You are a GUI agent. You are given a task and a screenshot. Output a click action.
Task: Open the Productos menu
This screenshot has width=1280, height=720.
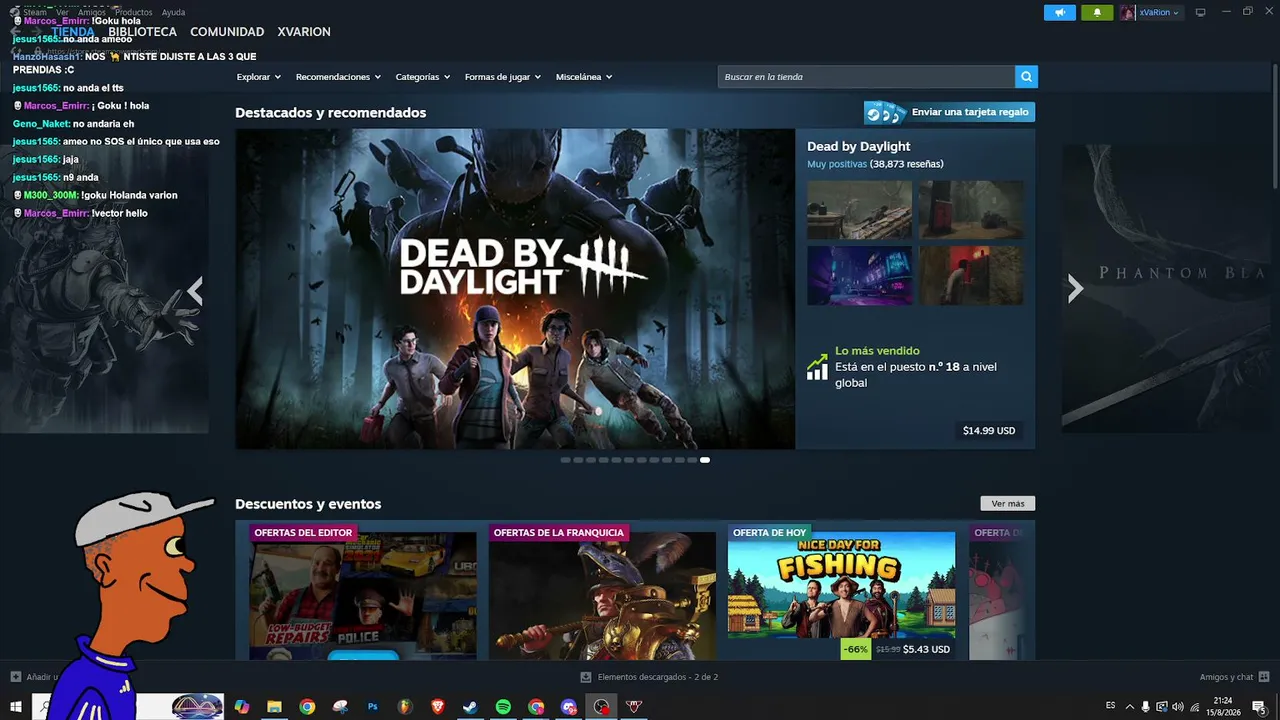(x=133, y=12)
